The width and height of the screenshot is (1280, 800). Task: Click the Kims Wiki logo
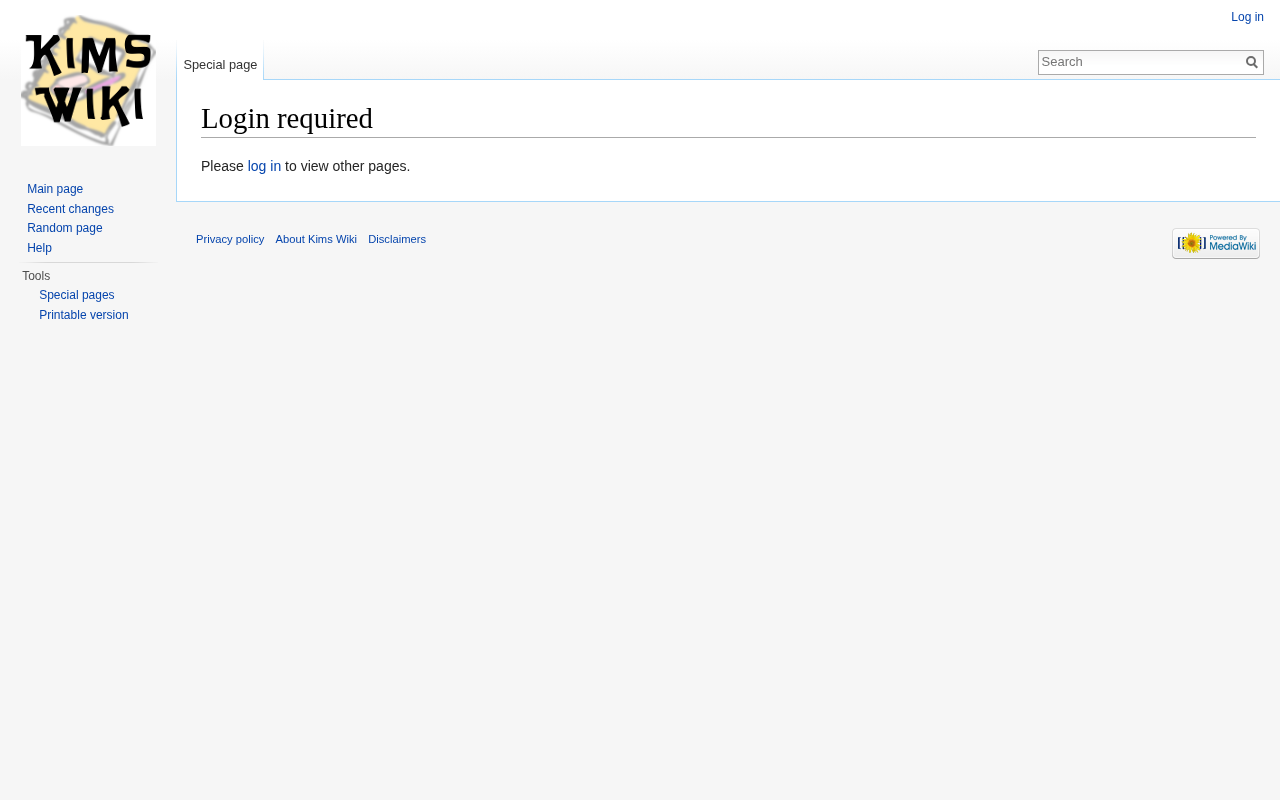(88, 80)
